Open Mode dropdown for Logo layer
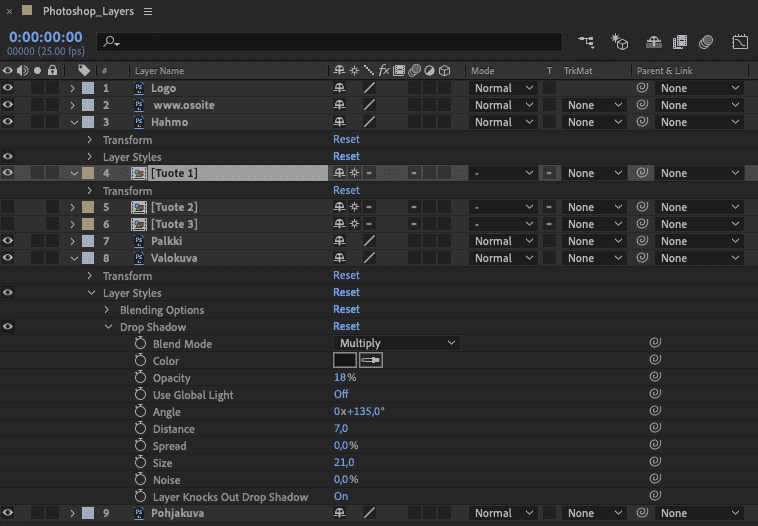Viewport: 758px width, 526px height. [x=503, y=88]
